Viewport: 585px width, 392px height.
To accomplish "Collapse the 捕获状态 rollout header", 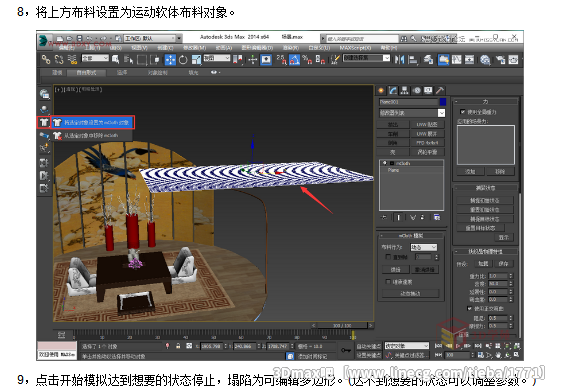I will 485,188.
